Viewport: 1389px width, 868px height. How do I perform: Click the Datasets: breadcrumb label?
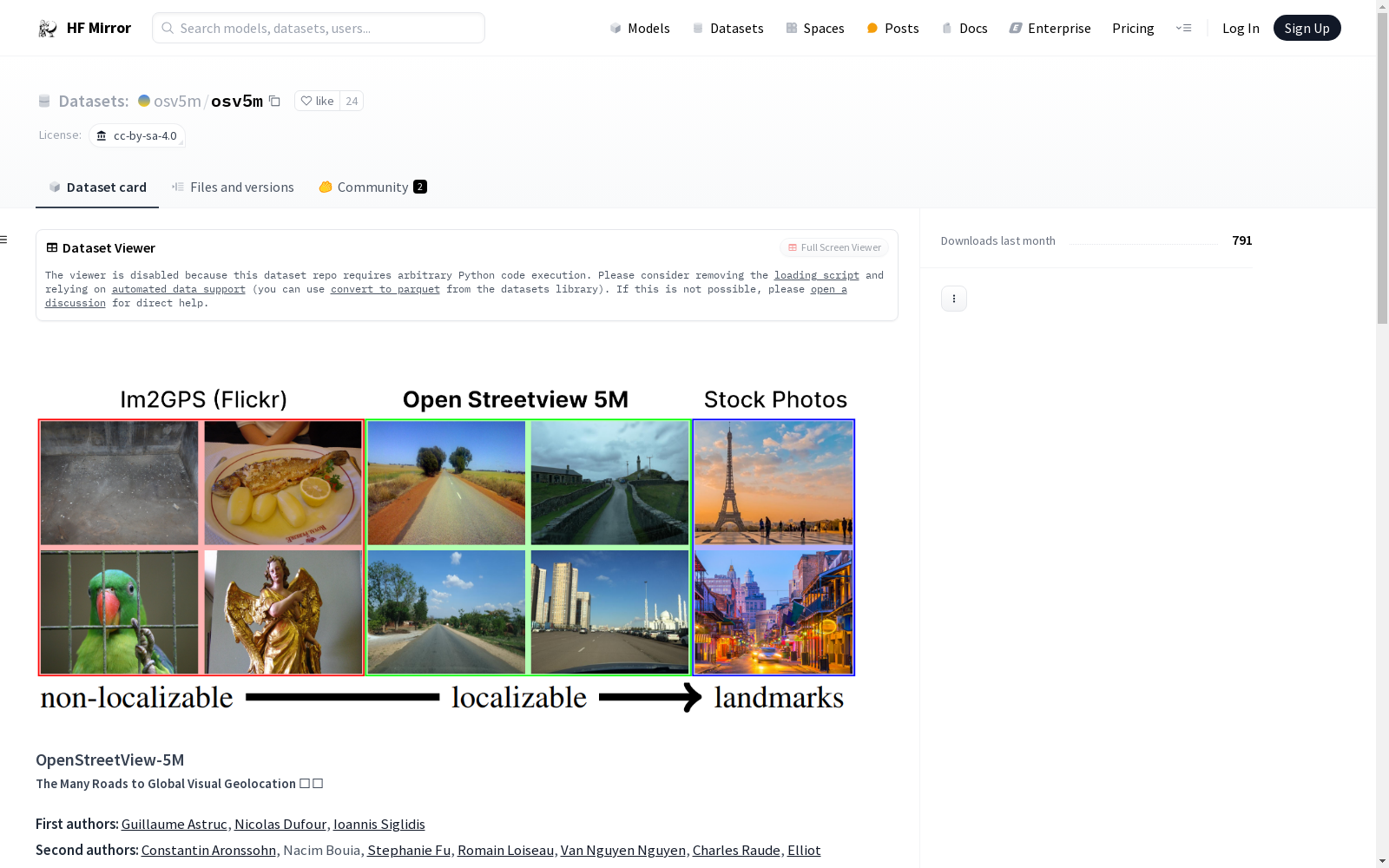(94, 101)
